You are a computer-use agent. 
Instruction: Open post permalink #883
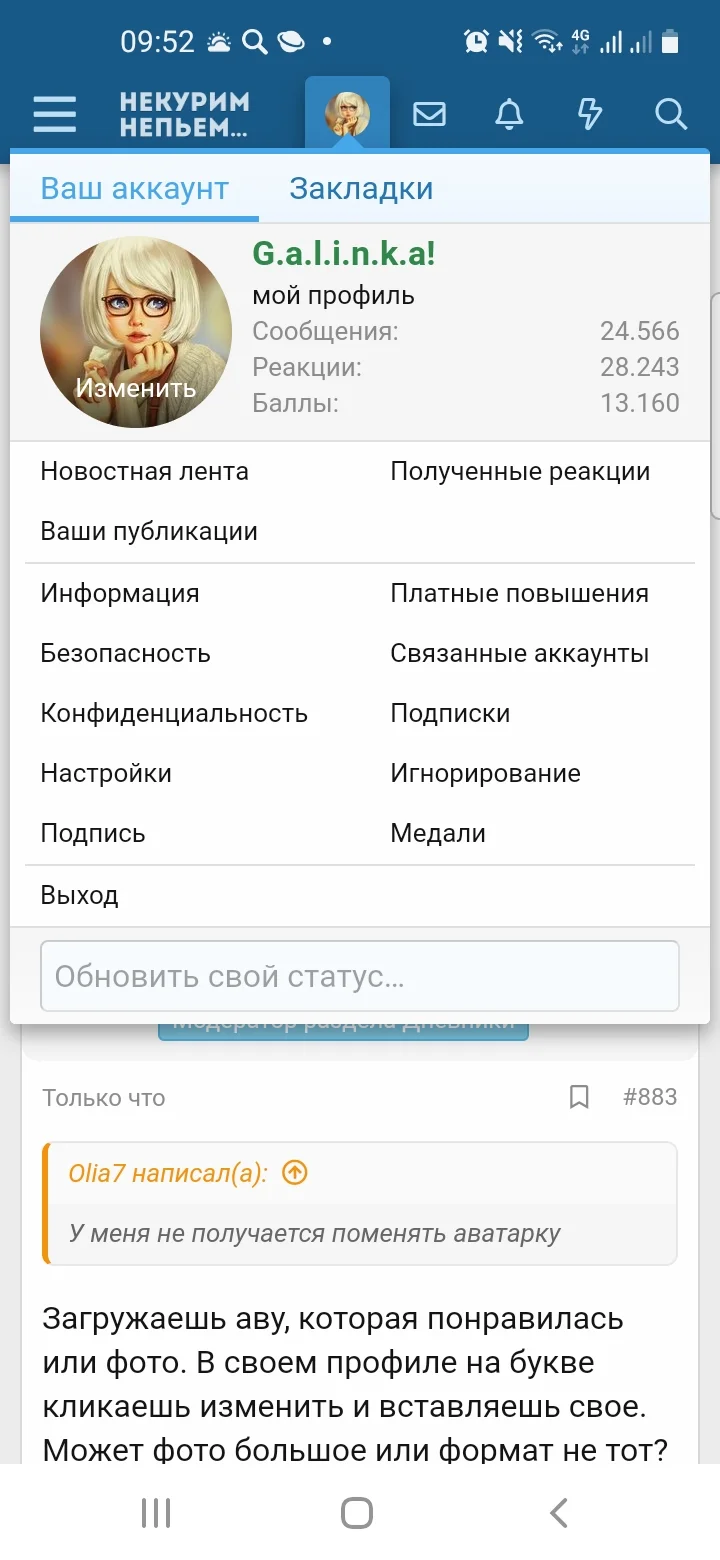pos(651,1097)
